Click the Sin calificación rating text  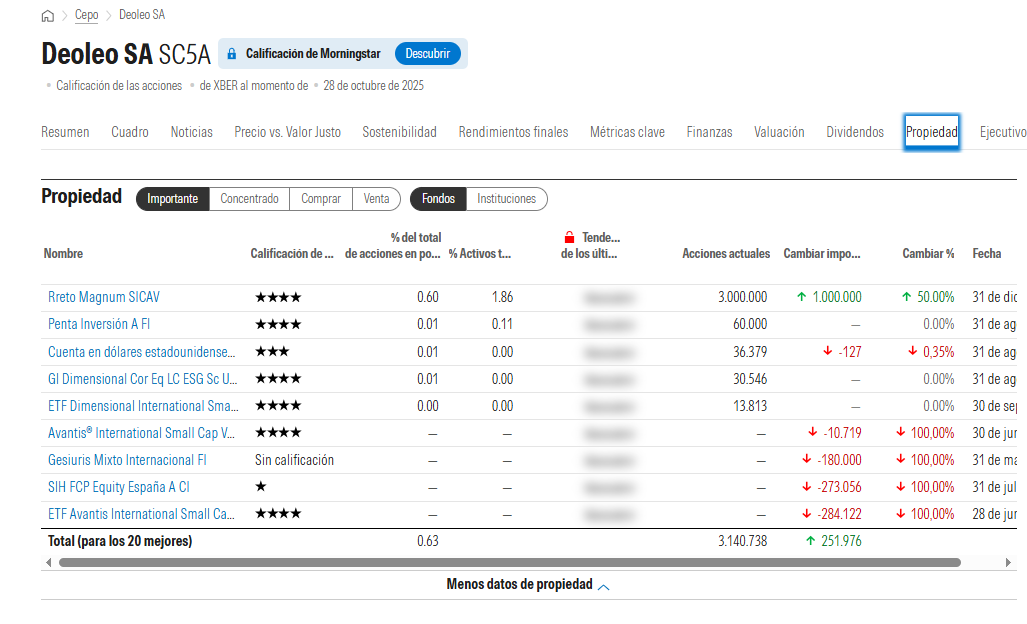294,460
